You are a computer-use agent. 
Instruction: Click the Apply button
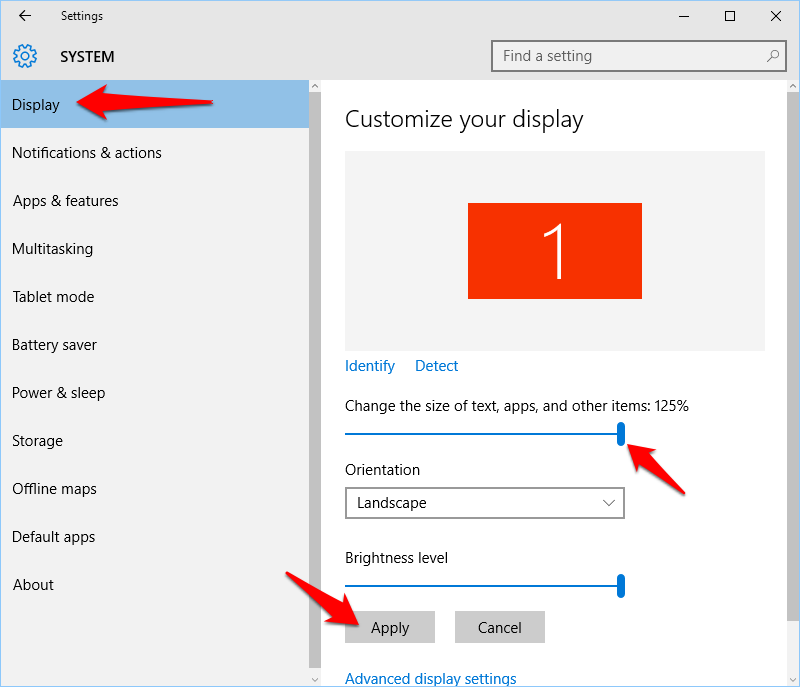coord(390,627)
